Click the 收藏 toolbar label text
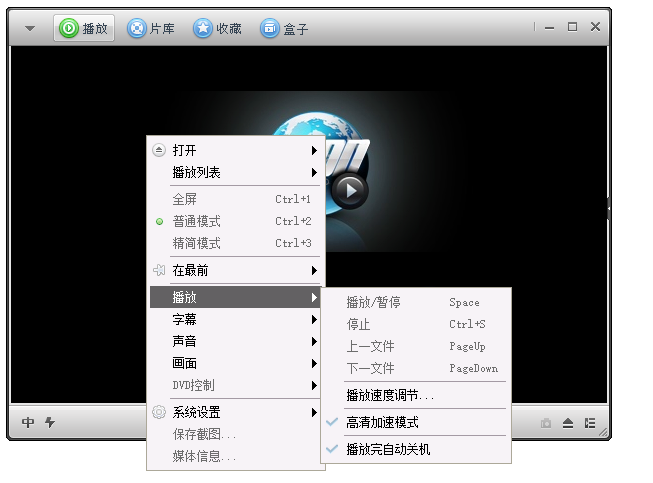This screenshot has height=483, width=653. click(x=229, y=29)
